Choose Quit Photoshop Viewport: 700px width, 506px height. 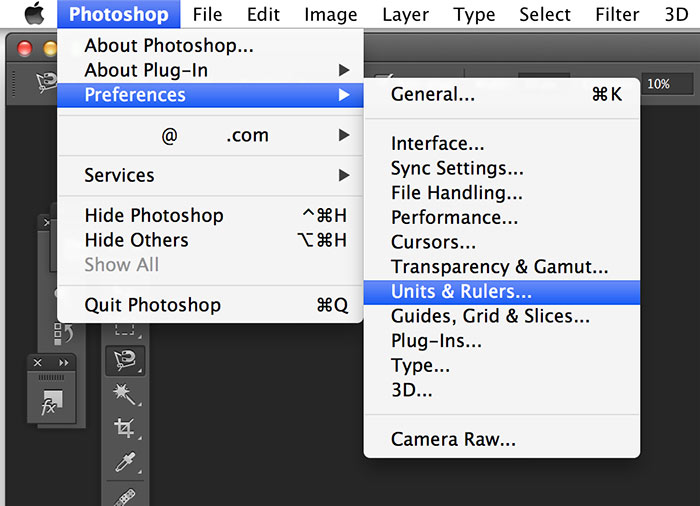pyautogui.click(x=210, y=305)
